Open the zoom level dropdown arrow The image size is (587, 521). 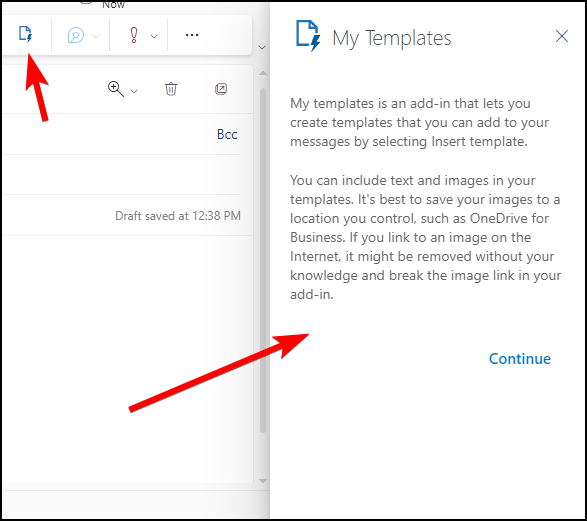134,91
